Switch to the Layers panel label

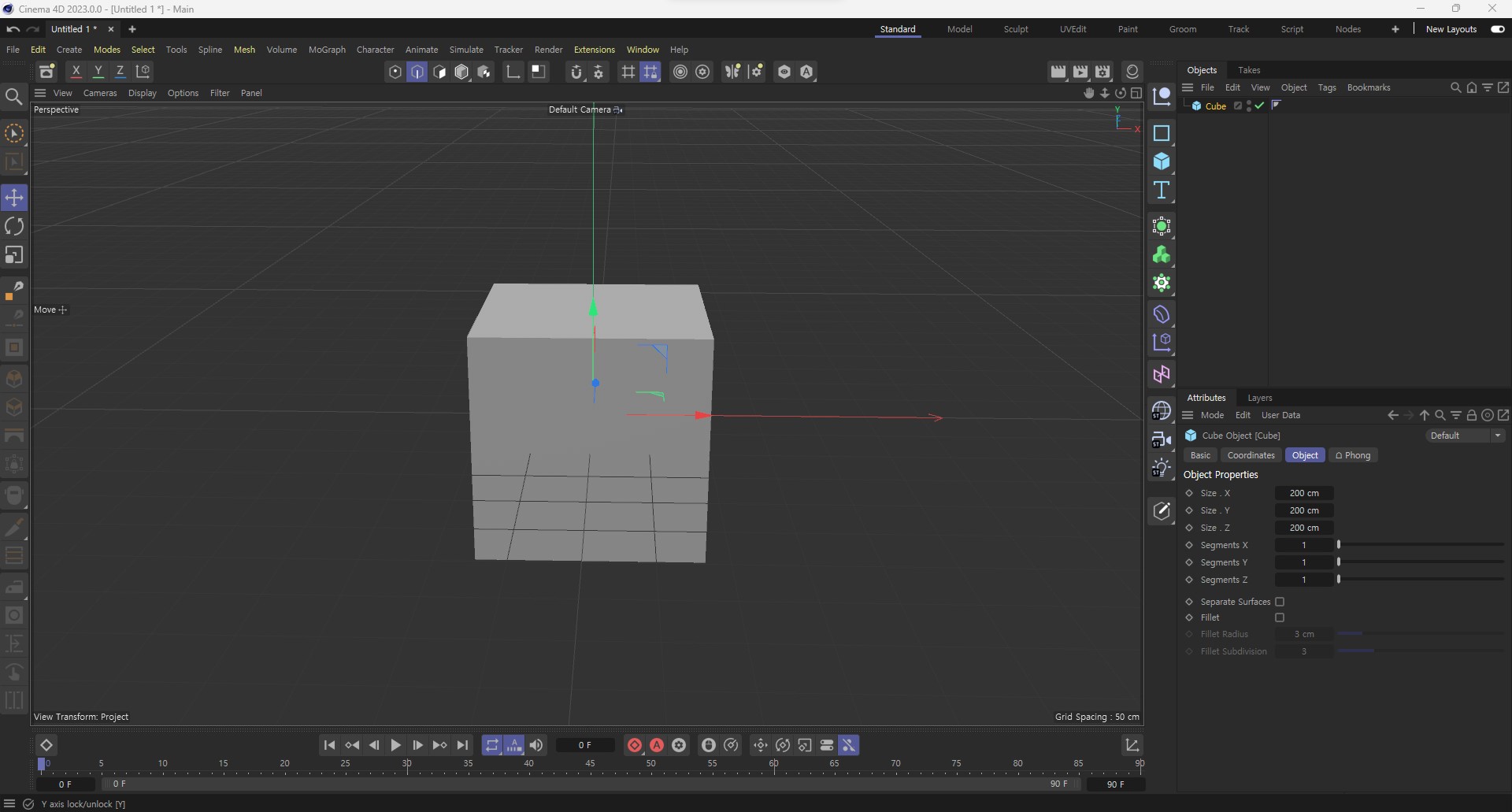pos(1260,398)
